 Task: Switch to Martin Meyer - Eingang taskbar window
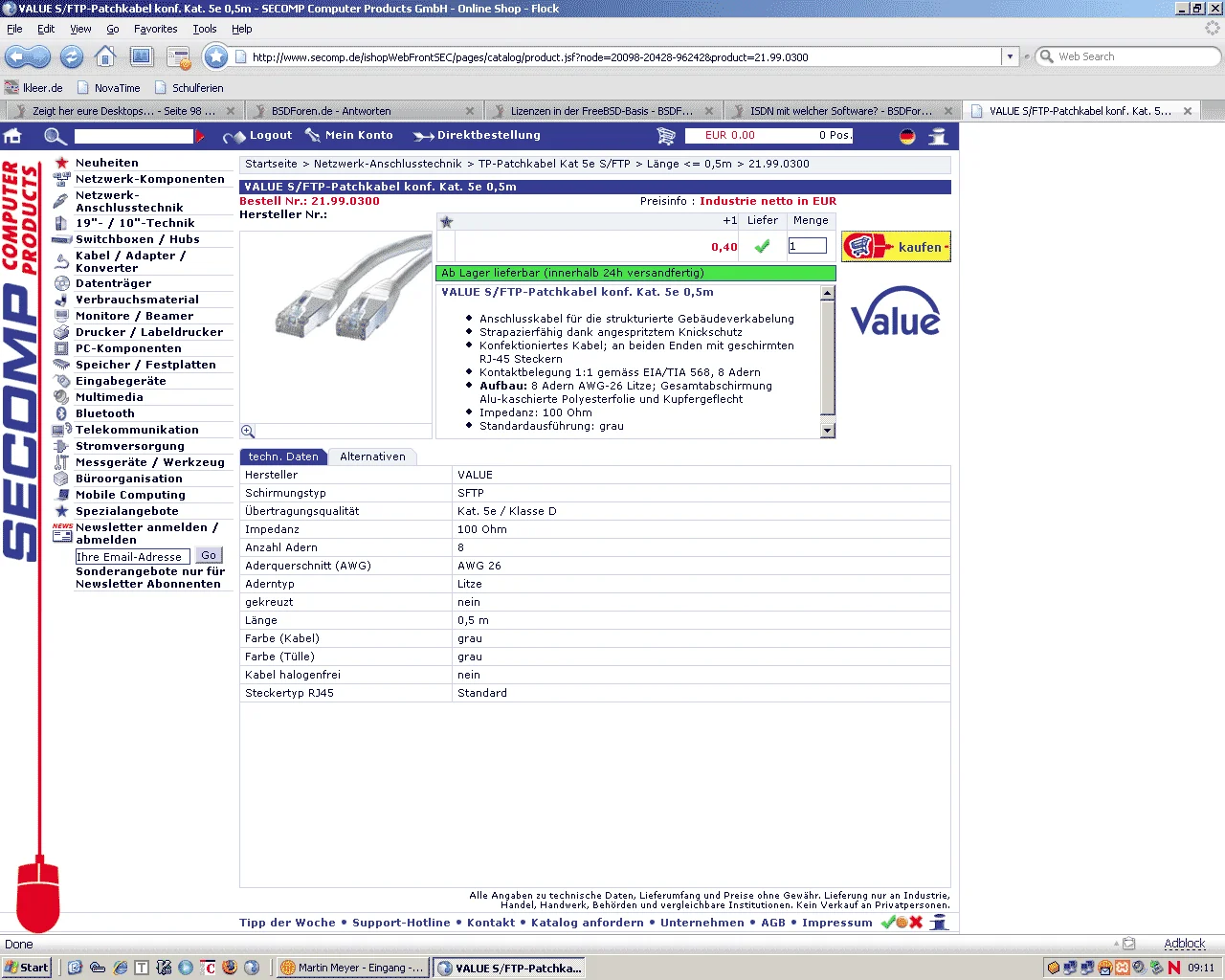pos(352,968)
